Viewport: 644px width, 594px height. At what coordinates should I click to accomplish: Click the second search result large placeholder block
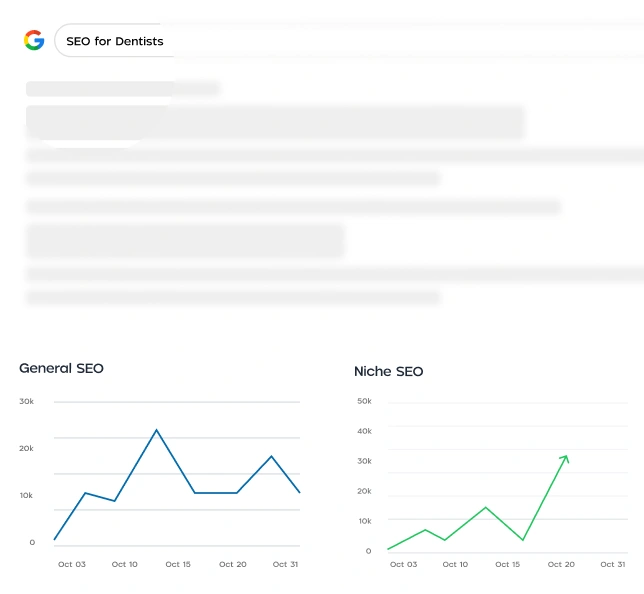pyautogui.click(x=185, y=240)
